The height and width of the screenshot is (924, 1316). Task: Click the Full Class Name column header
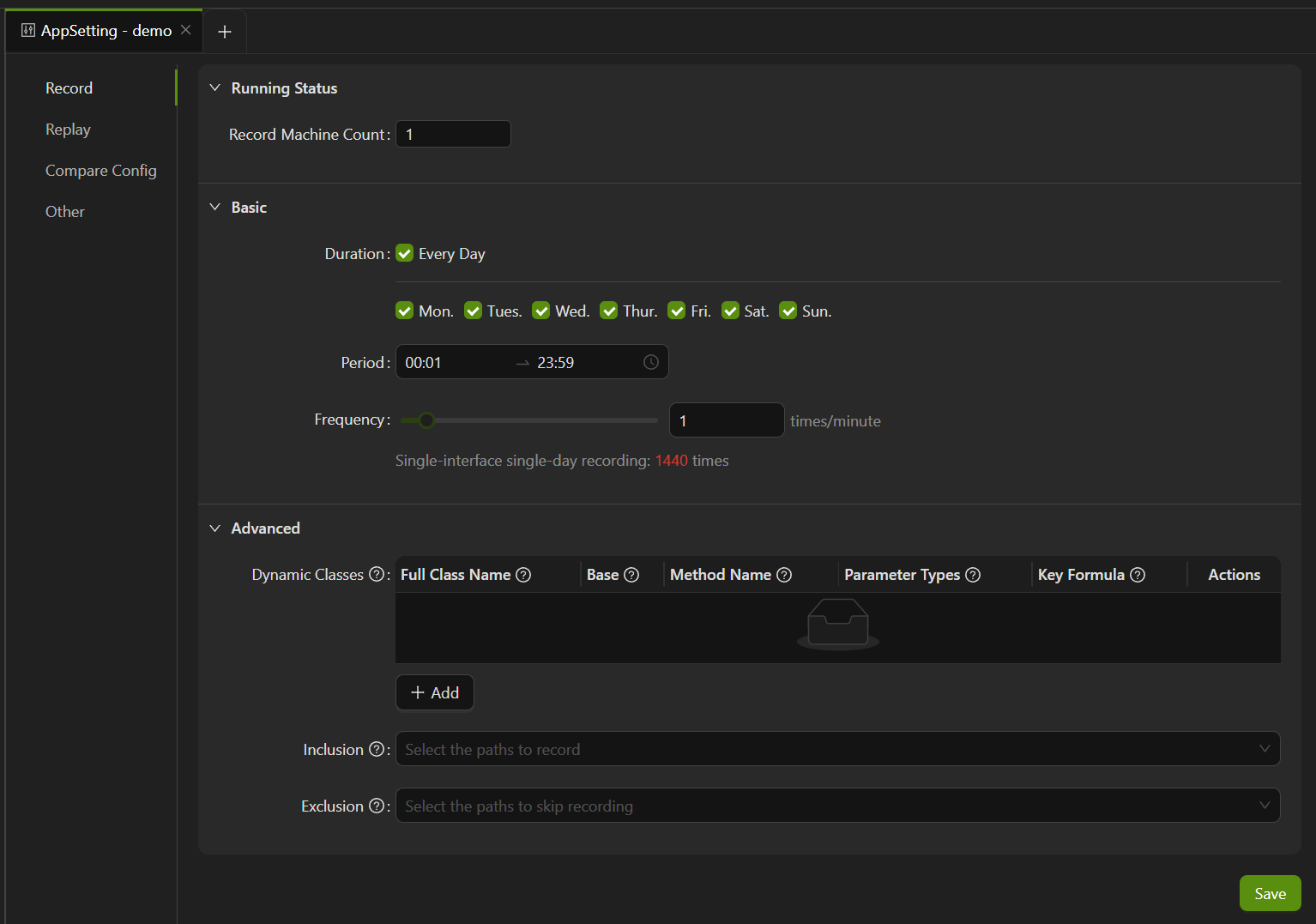(x=456, y=575)
